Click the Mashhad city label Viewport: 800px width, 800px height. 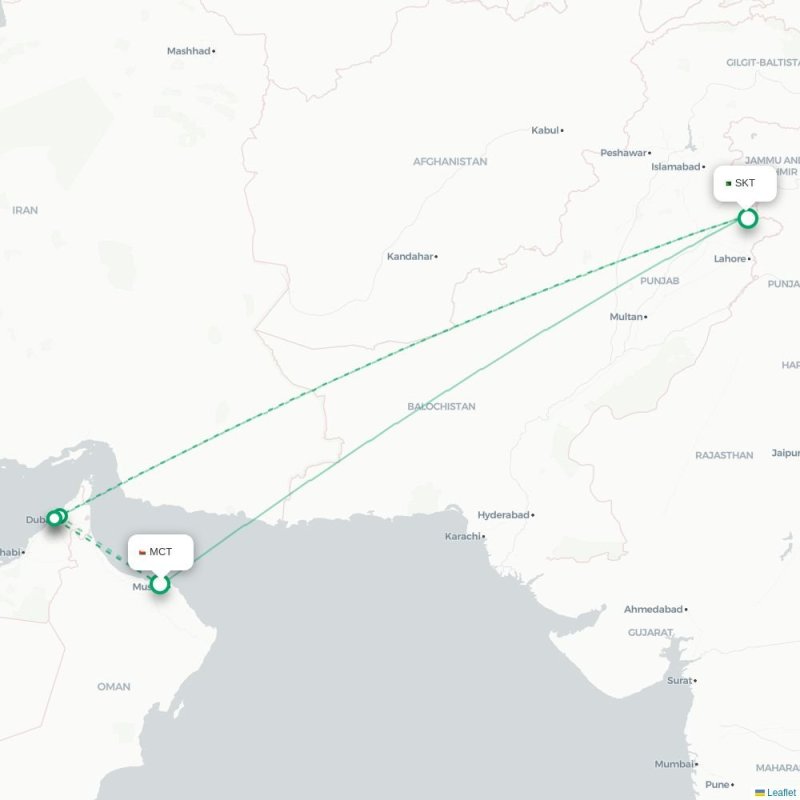tap(189, 51)
